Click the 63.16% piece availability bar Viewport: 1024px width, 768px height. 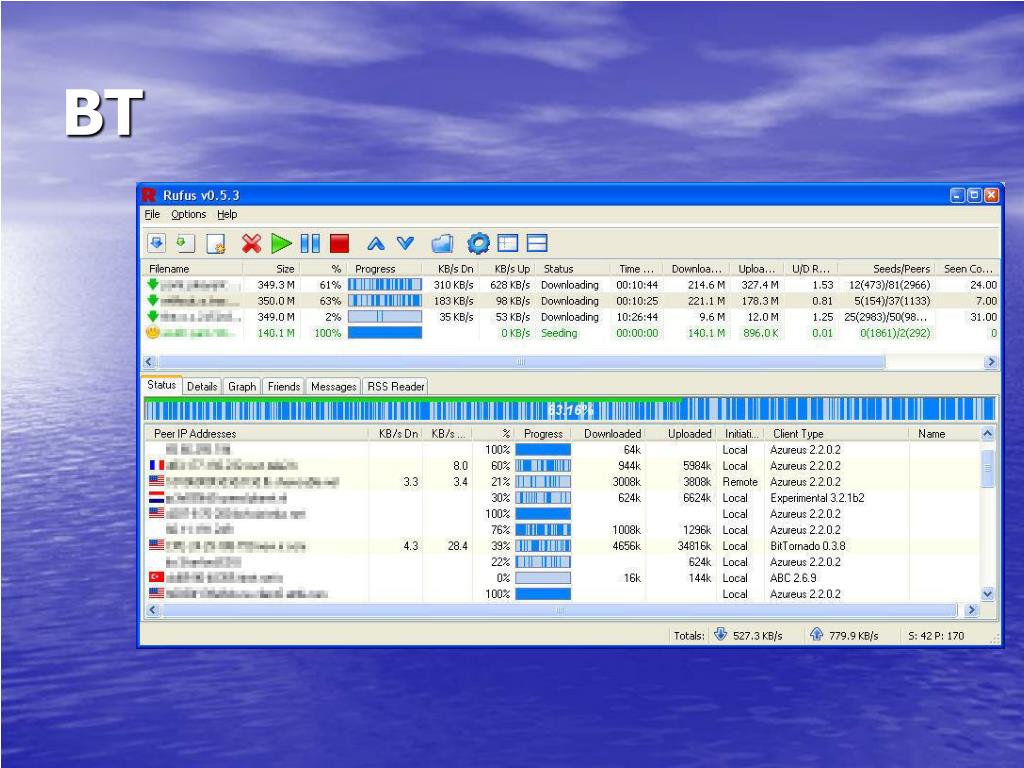570,409
